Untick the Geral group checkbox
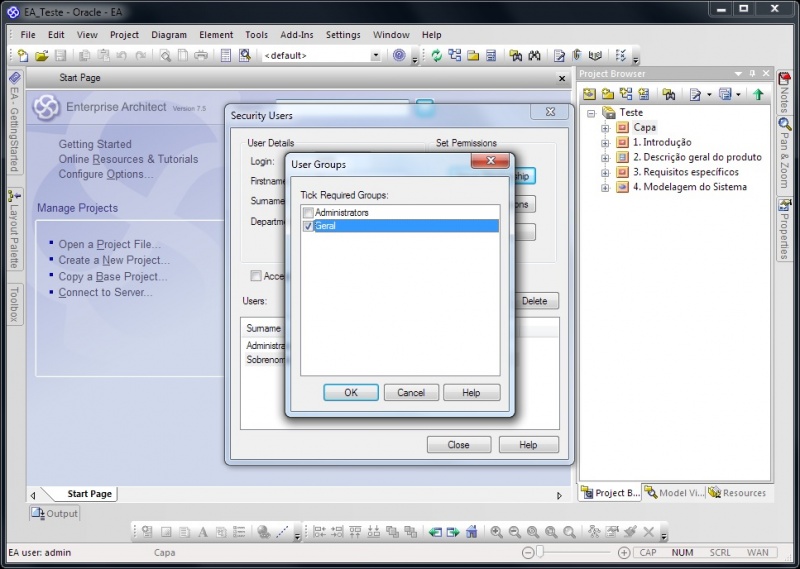 [x=308, y=227]
